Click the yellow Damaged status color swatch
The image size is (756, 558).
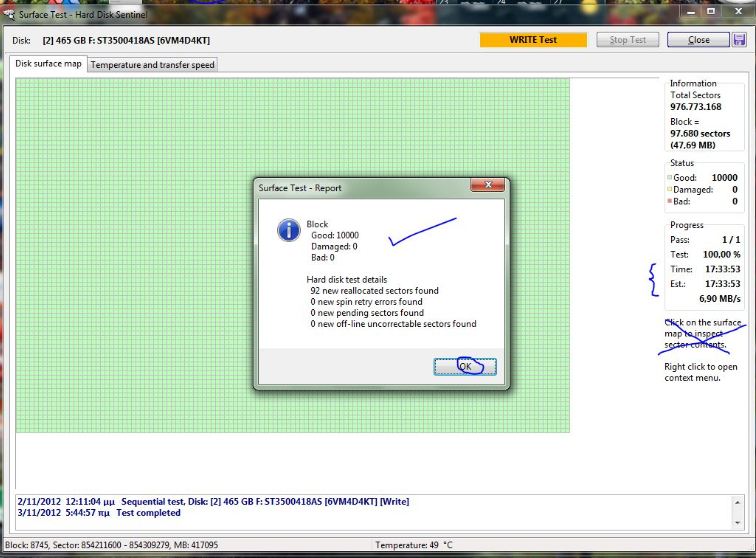670,189
